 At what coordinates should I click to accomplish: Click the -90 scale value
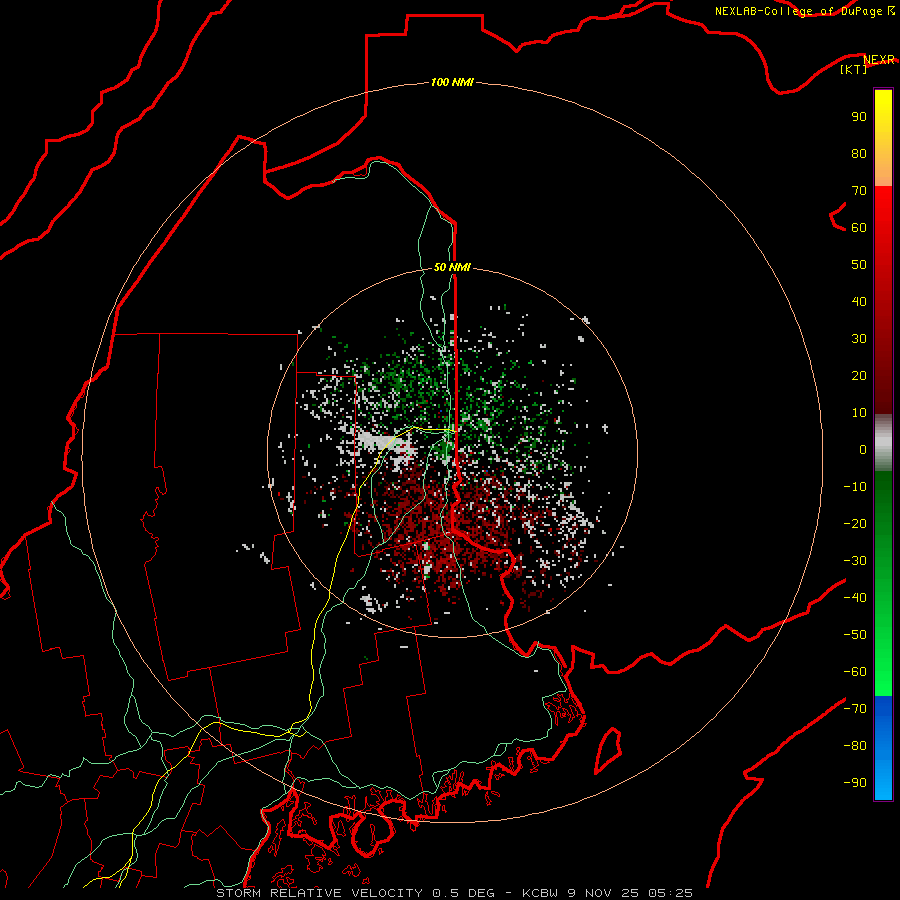coord(855,782)
